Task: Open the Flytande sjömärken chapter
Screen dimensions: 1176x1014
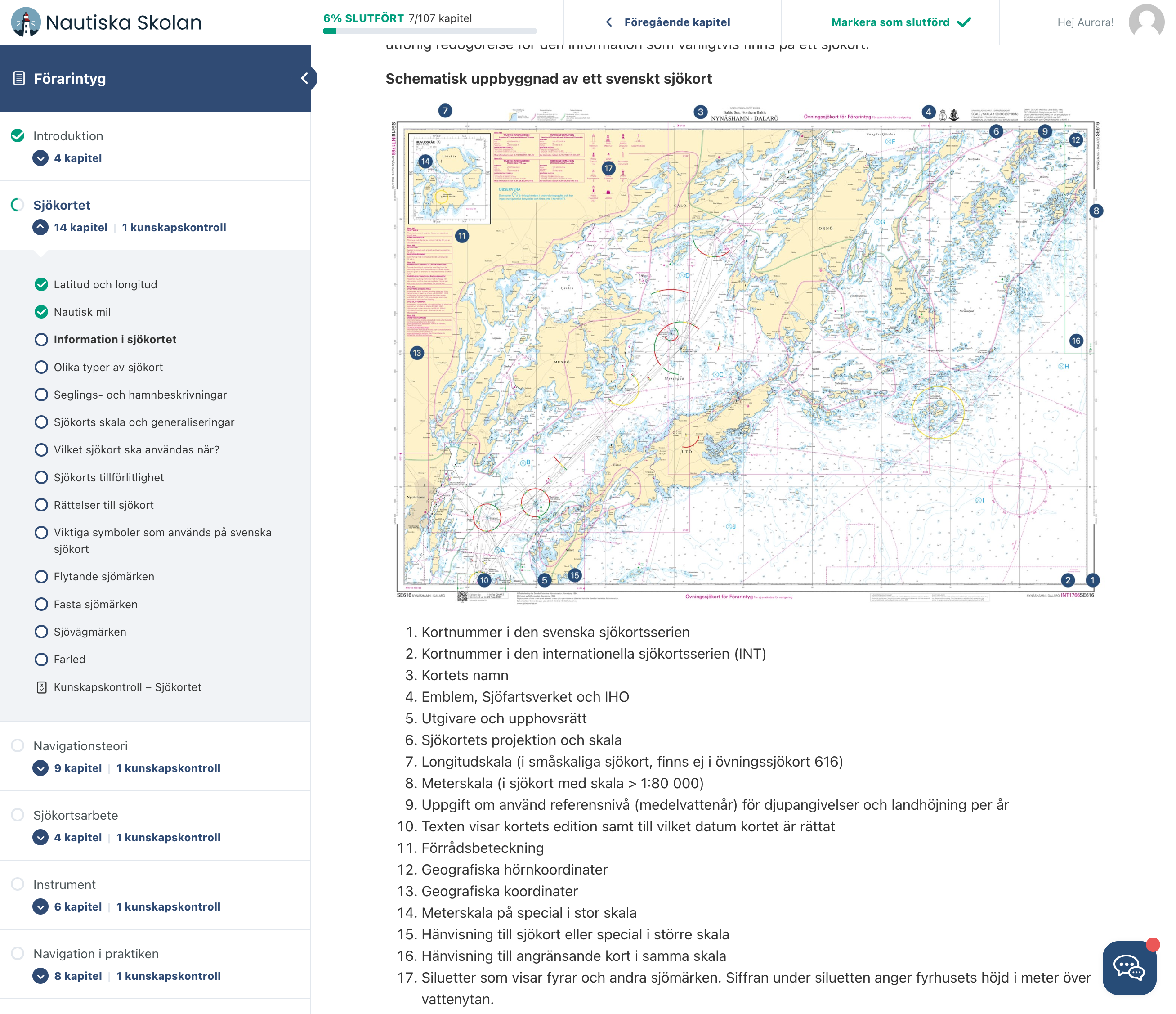Action: (104, 576)
